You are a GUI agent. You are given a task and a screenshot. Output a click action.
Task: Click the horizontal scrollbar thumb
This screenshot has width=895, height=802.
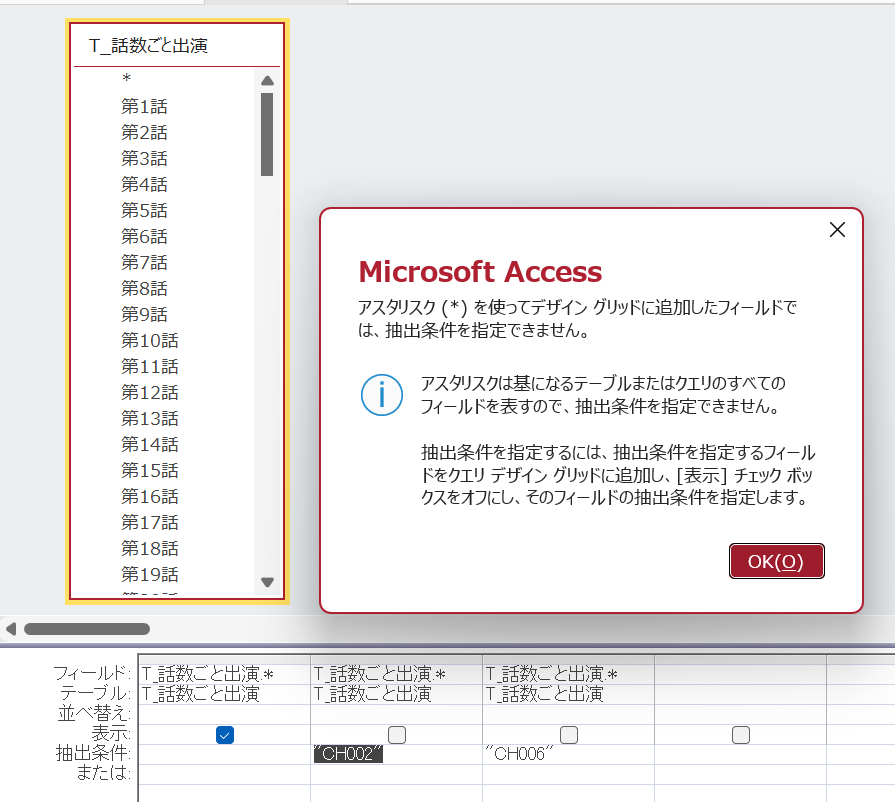pos(87,629)
